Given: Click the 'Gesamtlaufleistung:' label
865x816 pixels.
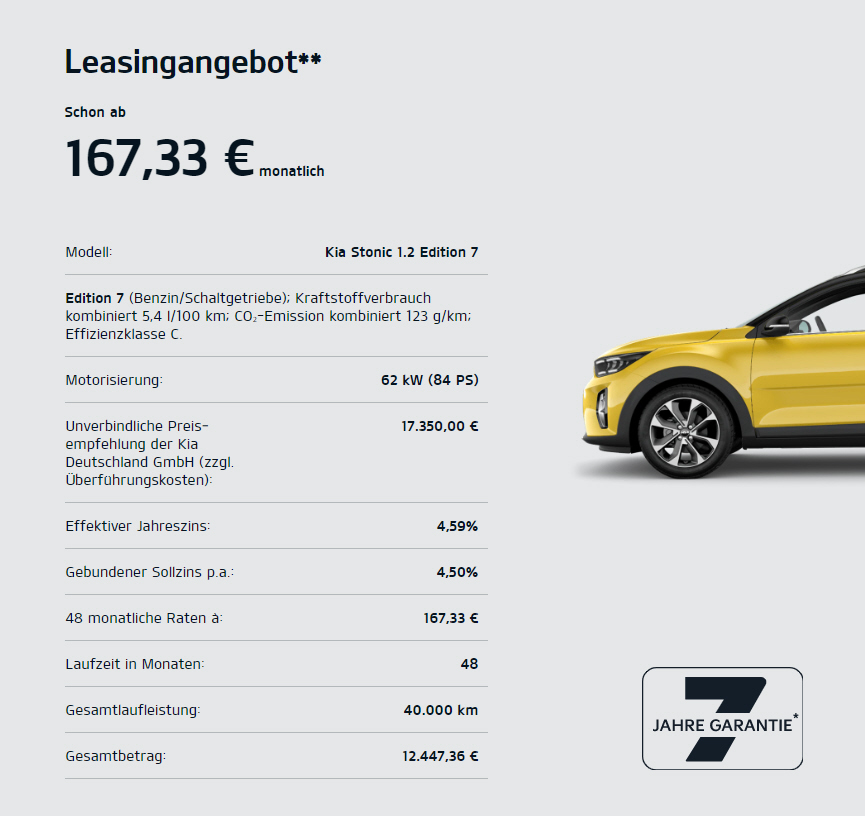Looking at the screenshot, I should pyautogui.click(x=133, y=710).
